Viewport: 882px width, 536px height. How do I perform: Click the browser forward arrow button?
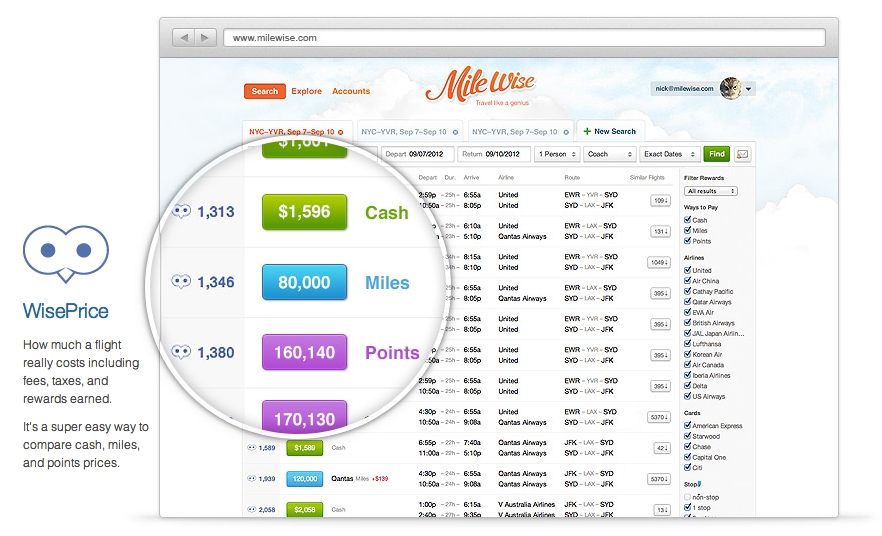click(205, 38)
